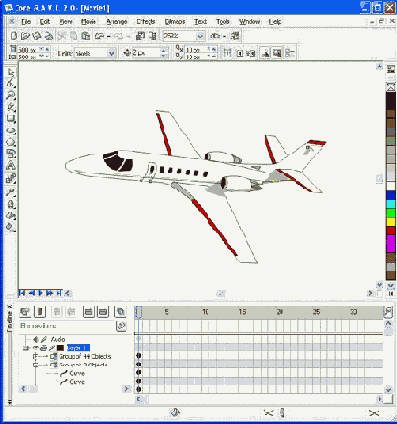Click the Open file icon
Image resolution: width=397 pixels, height=424 pixels.
25,36
